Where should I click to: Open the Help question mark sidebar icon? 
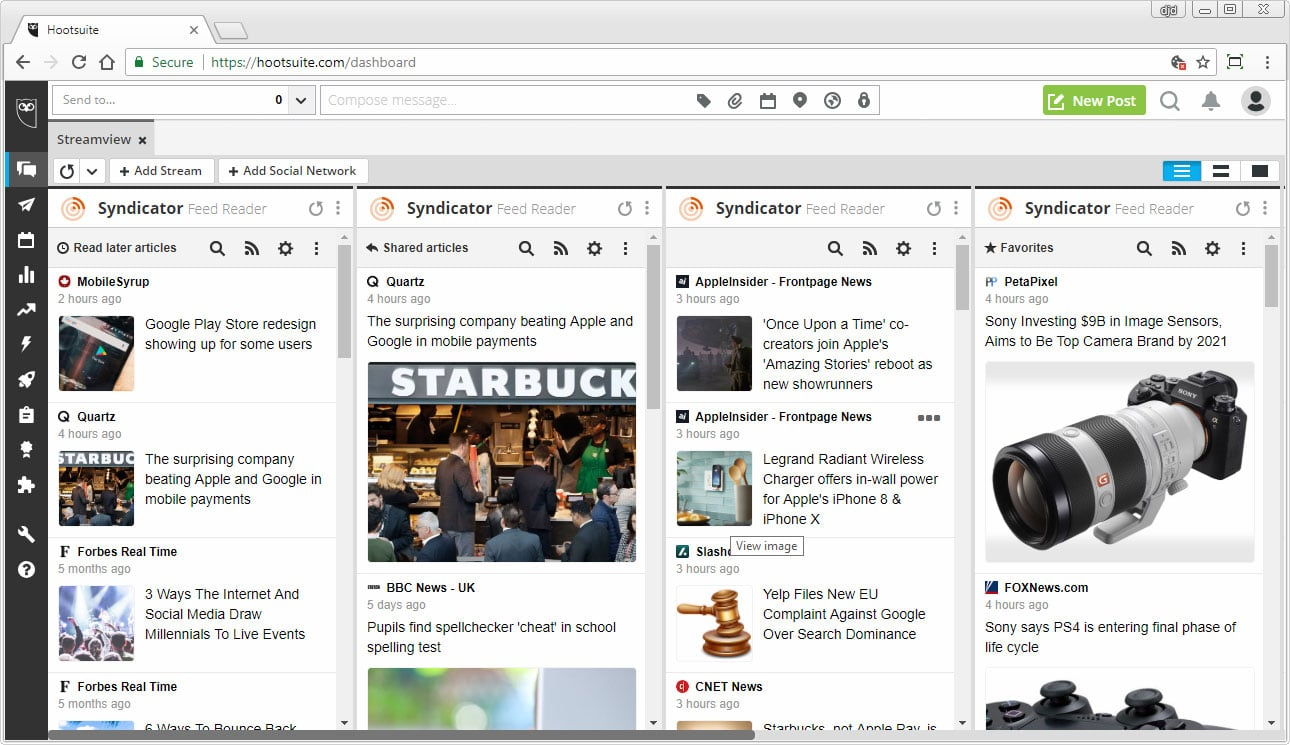pos(26,570)
